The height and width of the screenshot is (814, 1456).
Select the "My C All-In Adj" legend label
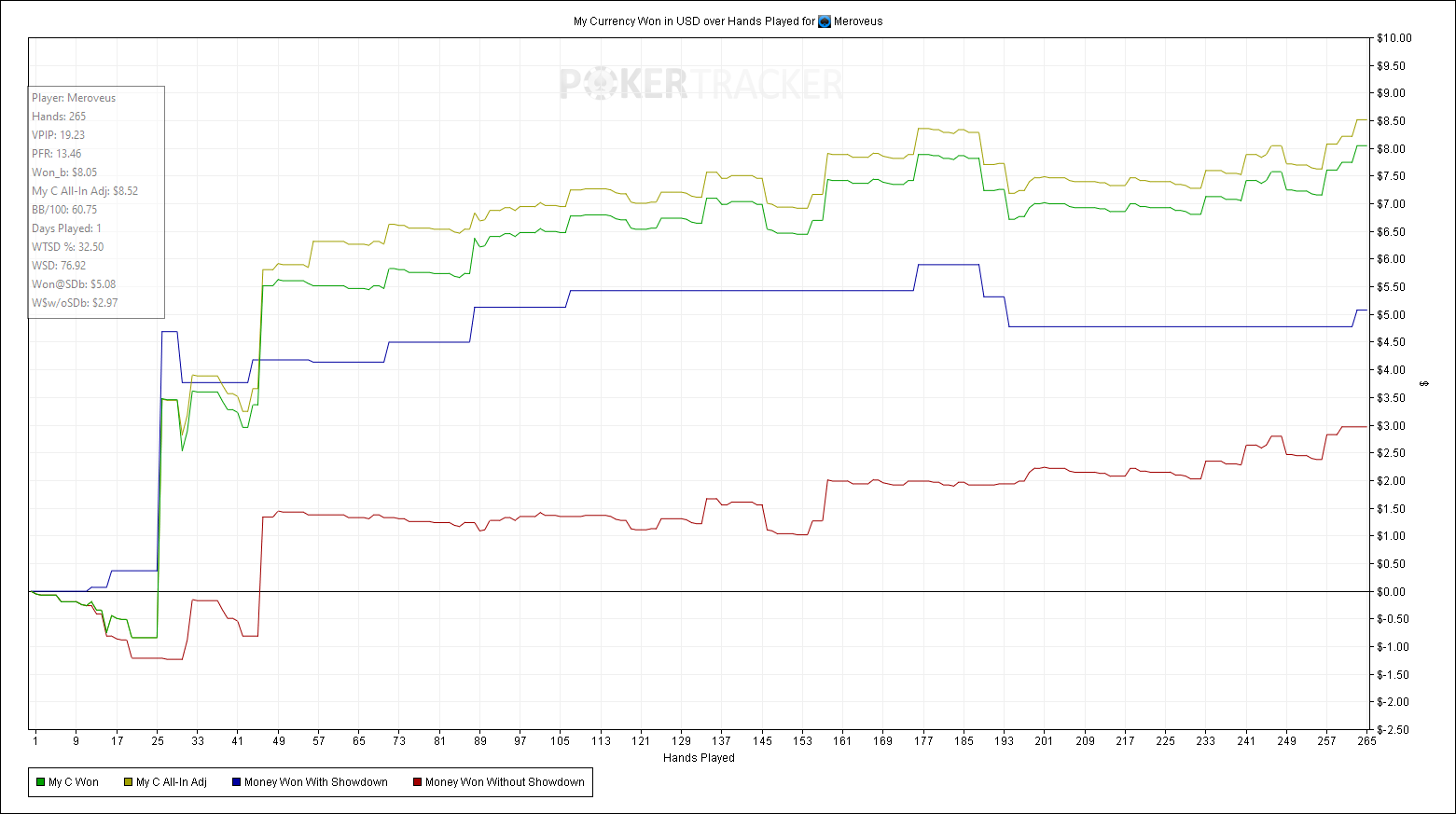tap(172, 782)
